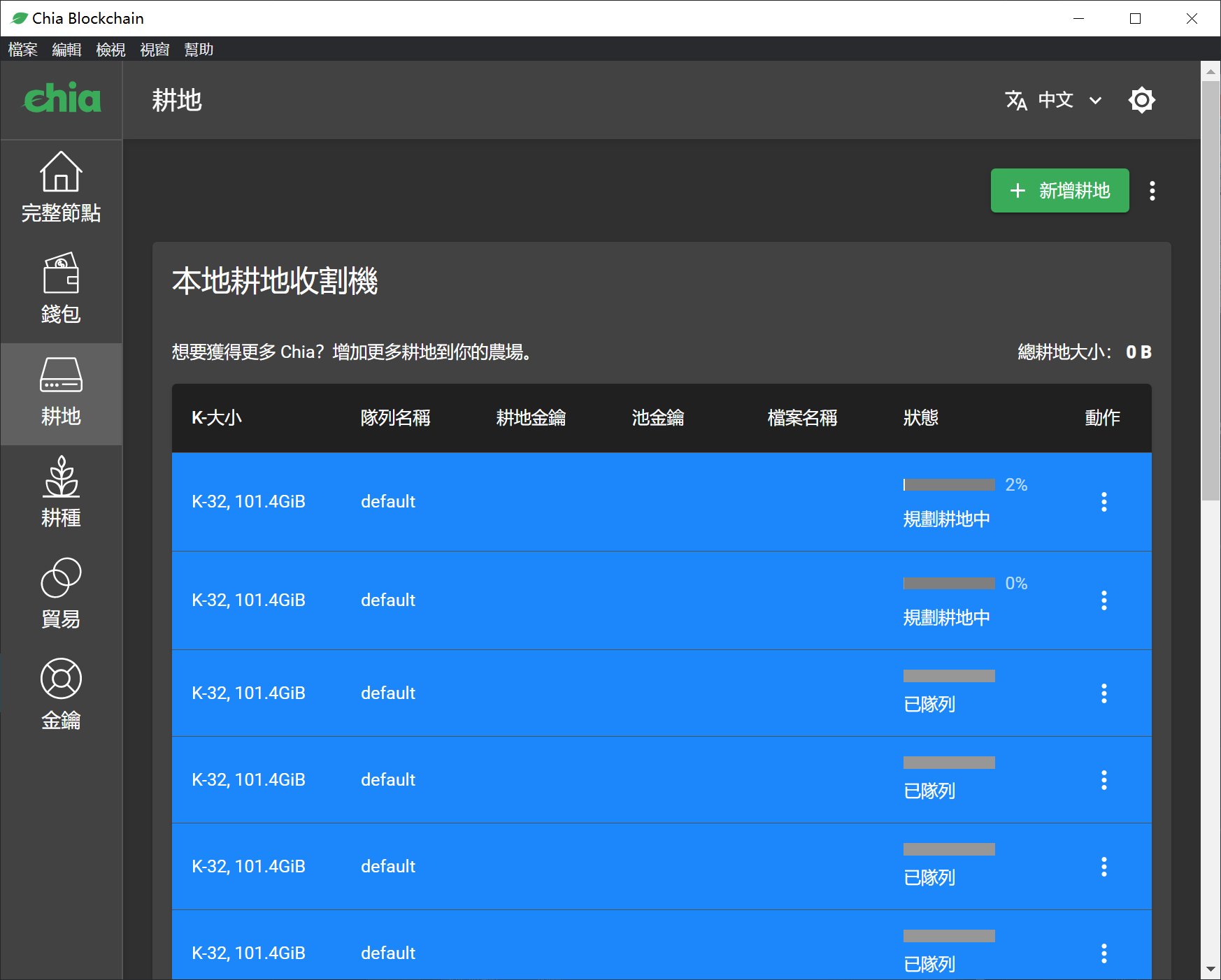Open the 編輯 menu

tap(66, 50)
